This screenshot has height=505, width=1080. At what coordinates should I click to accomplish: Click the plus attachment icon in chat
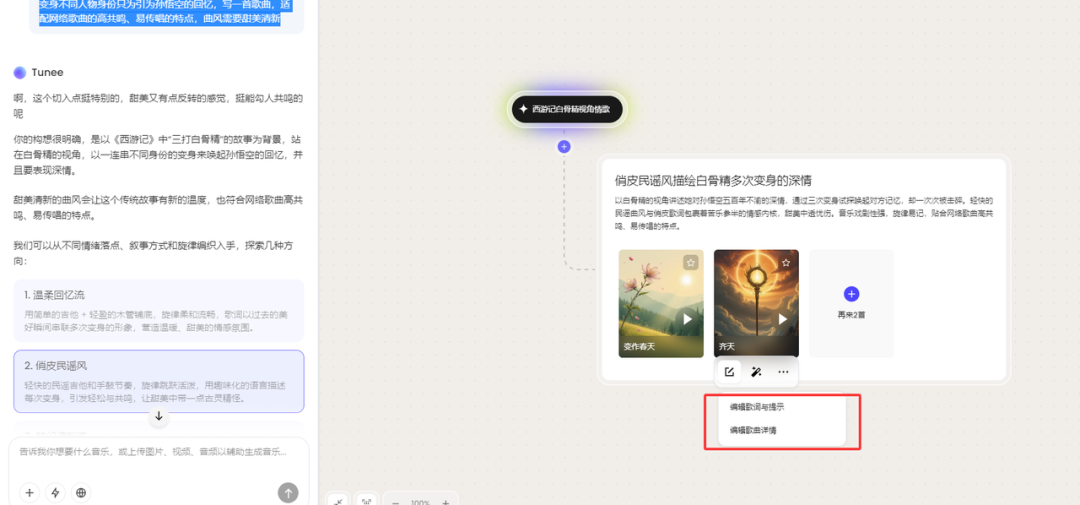click(29, 492)
